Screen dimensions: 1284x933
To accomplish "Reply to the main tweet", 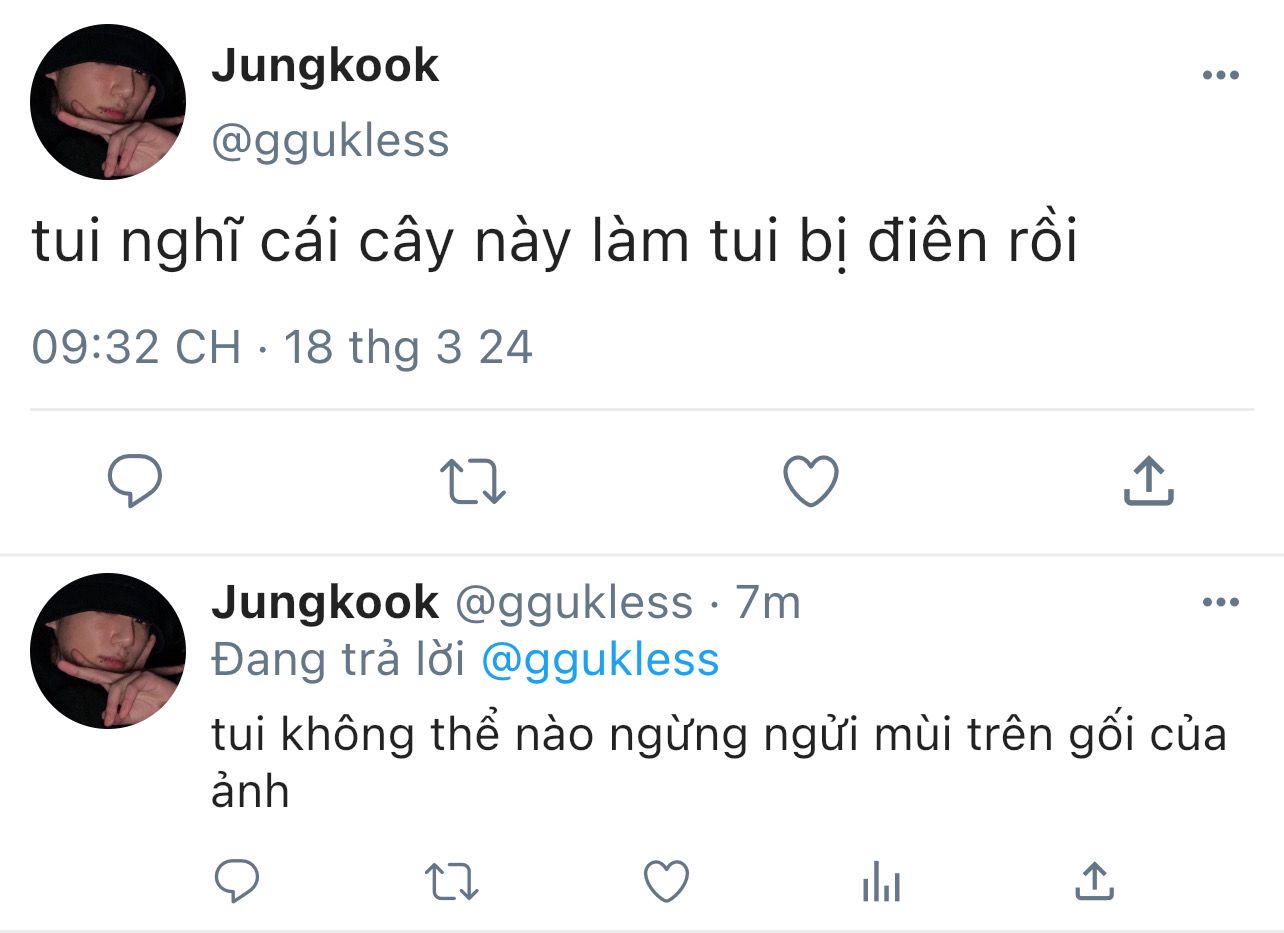I will point(135,482).
